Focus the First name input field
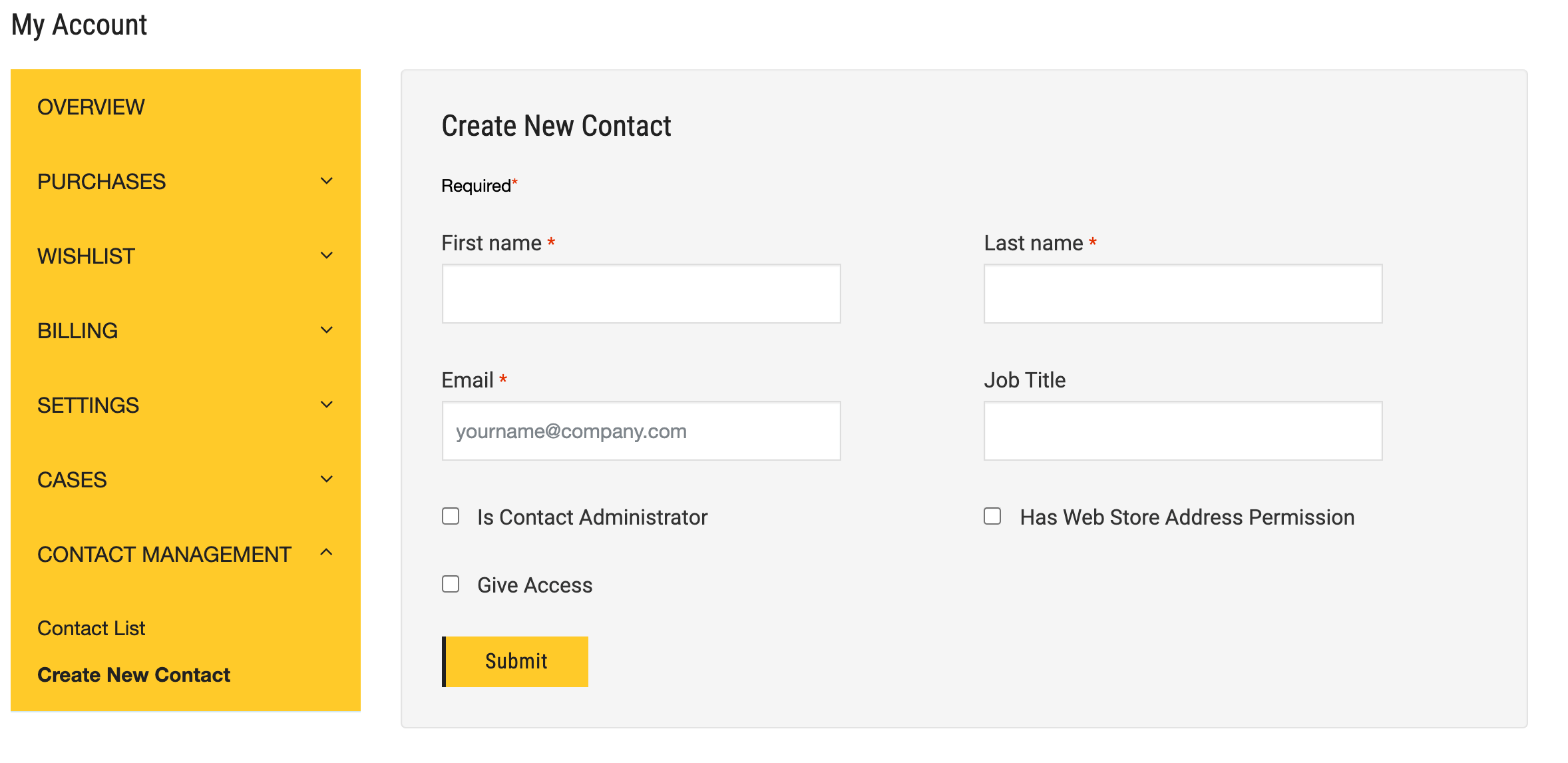This screenshot has height=763, width=1568. 641,294
